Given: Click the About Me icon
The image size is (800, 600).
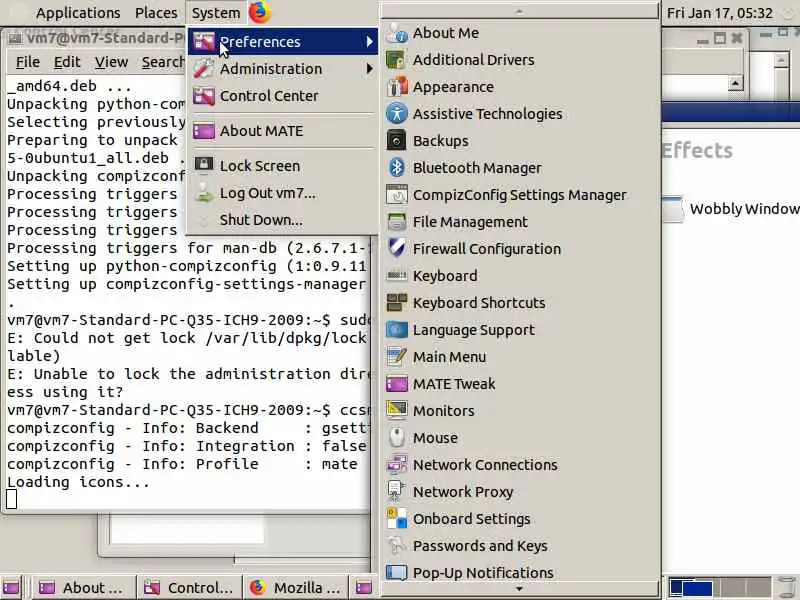Looking at the screenshot, I should [397, 33].
